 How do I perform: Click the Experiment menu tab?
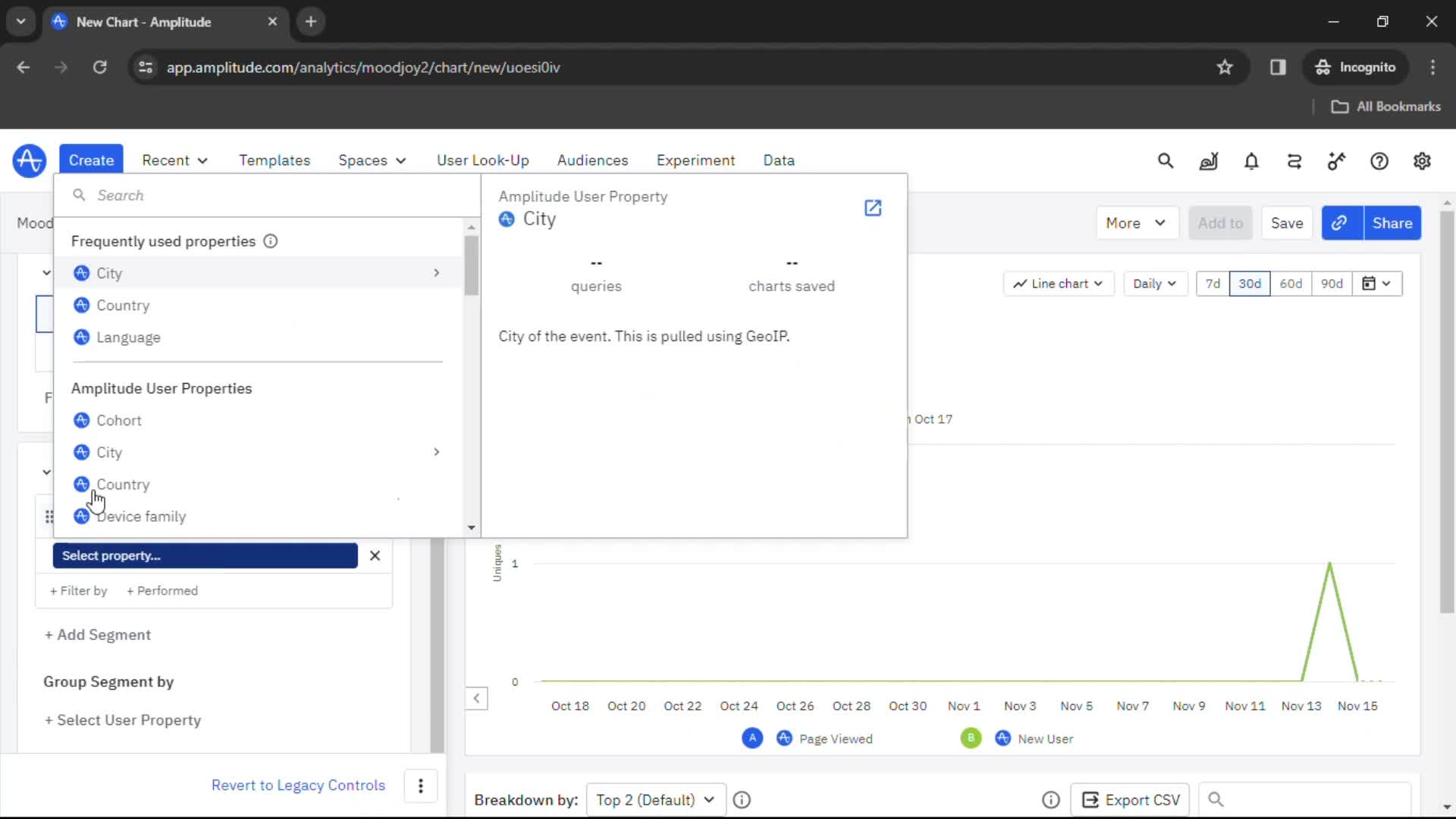pyautogui.click(x=696, y=160)
